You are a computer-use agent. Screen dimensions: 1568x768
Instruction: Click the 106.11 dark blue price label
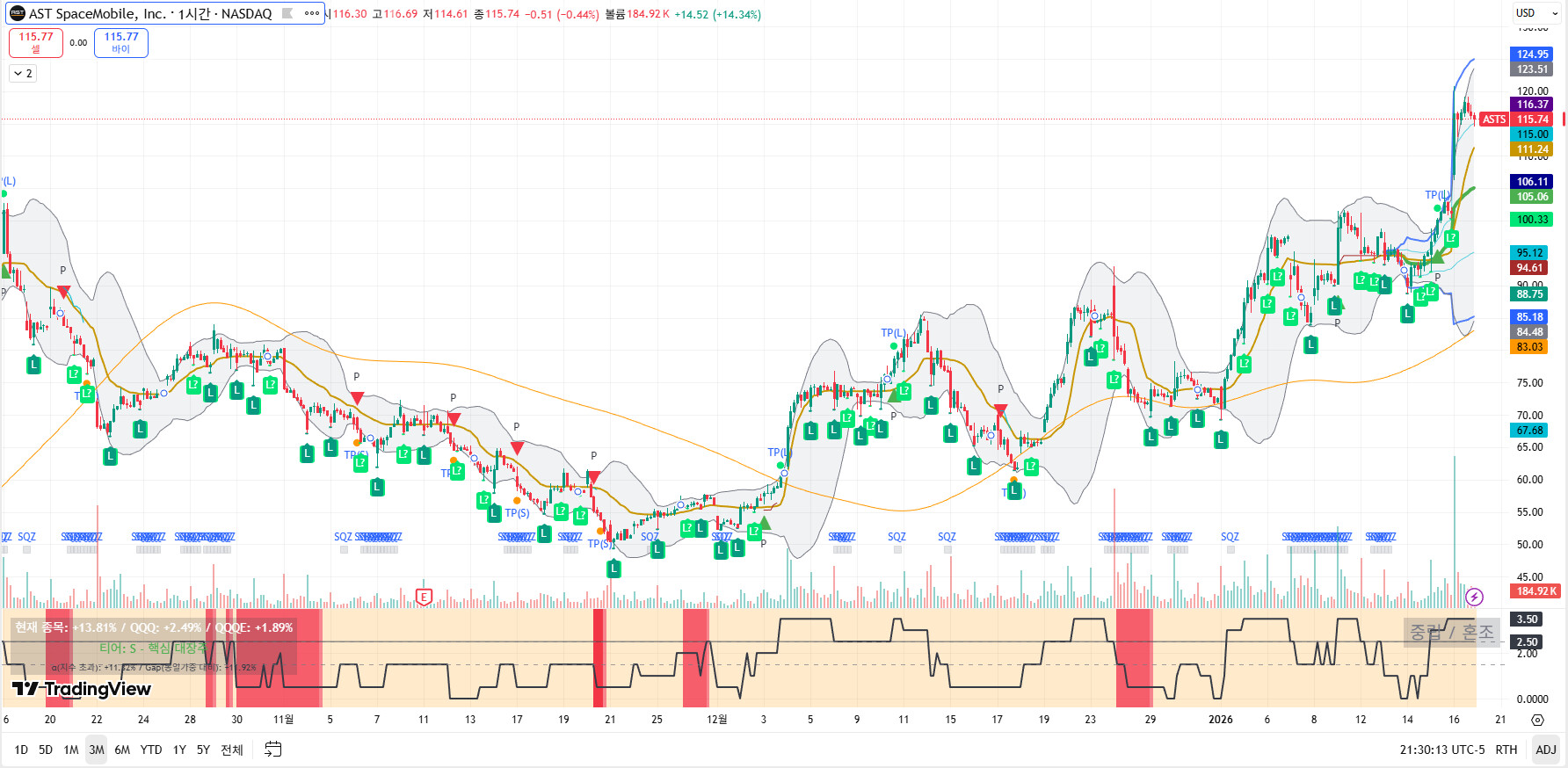[1532, 182]
